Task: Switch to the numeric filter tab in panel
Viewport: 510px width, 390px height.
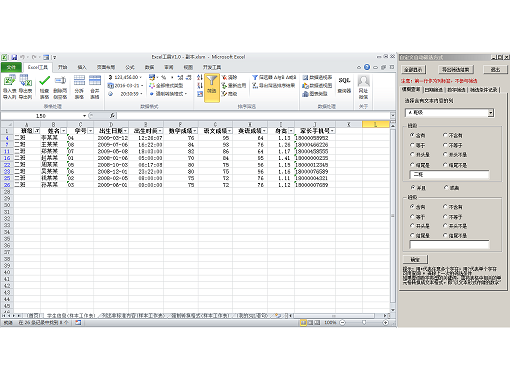Action: pos(456,90)
